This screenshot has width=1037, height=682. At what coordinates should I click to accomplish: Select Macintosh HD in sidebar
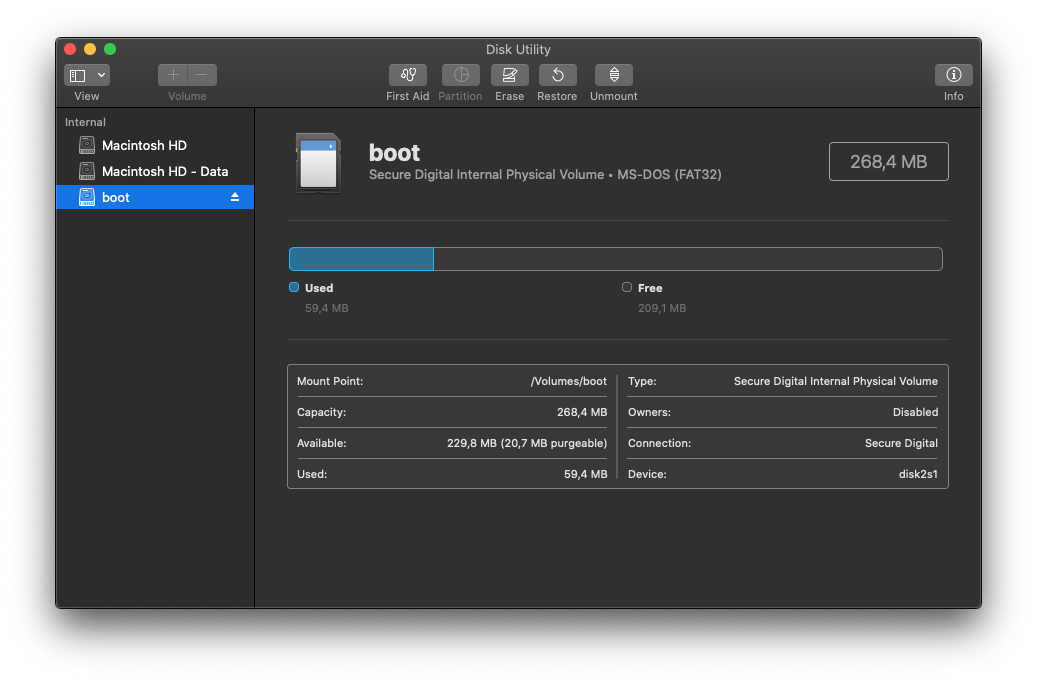[155, 145]
